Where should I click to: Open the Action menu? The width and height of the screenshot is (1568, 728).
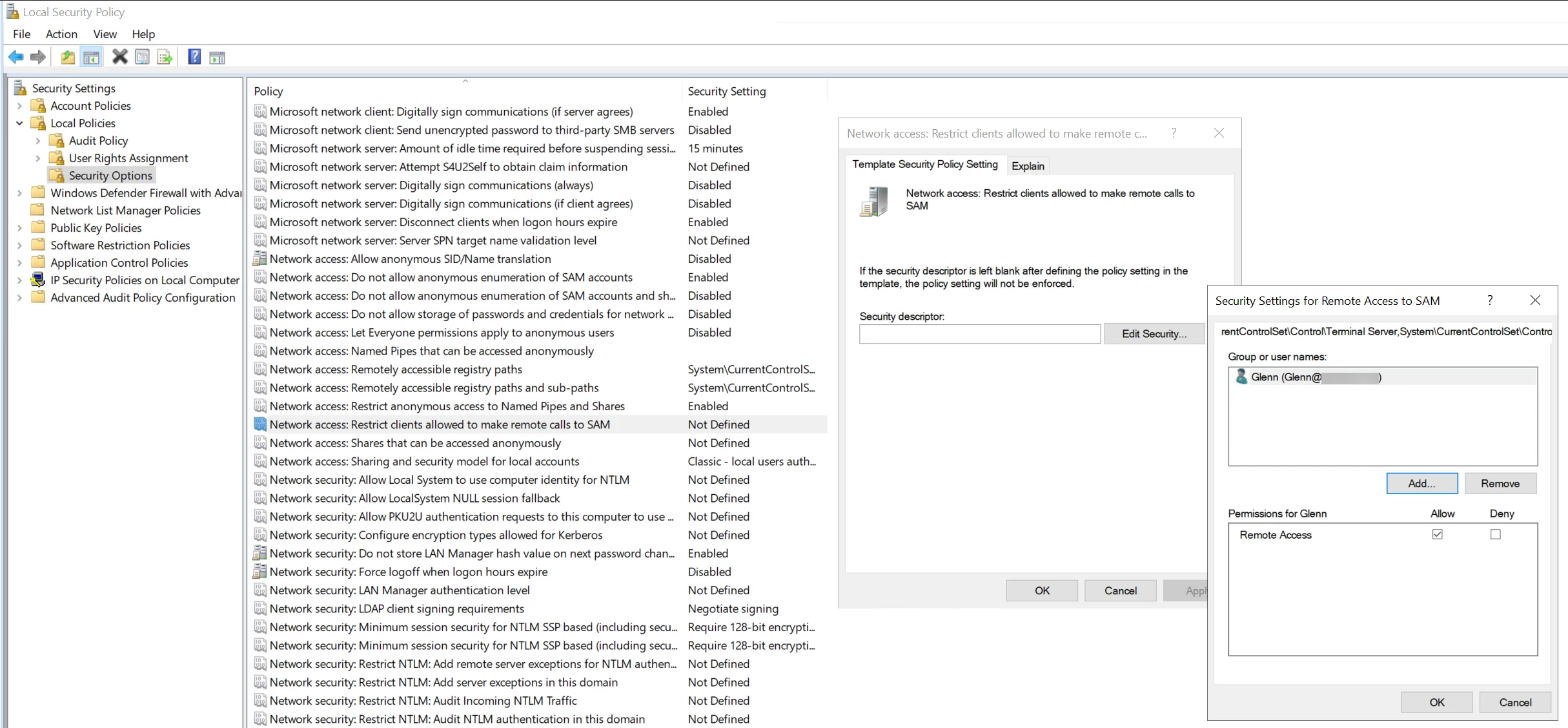[x=61, y=34]
